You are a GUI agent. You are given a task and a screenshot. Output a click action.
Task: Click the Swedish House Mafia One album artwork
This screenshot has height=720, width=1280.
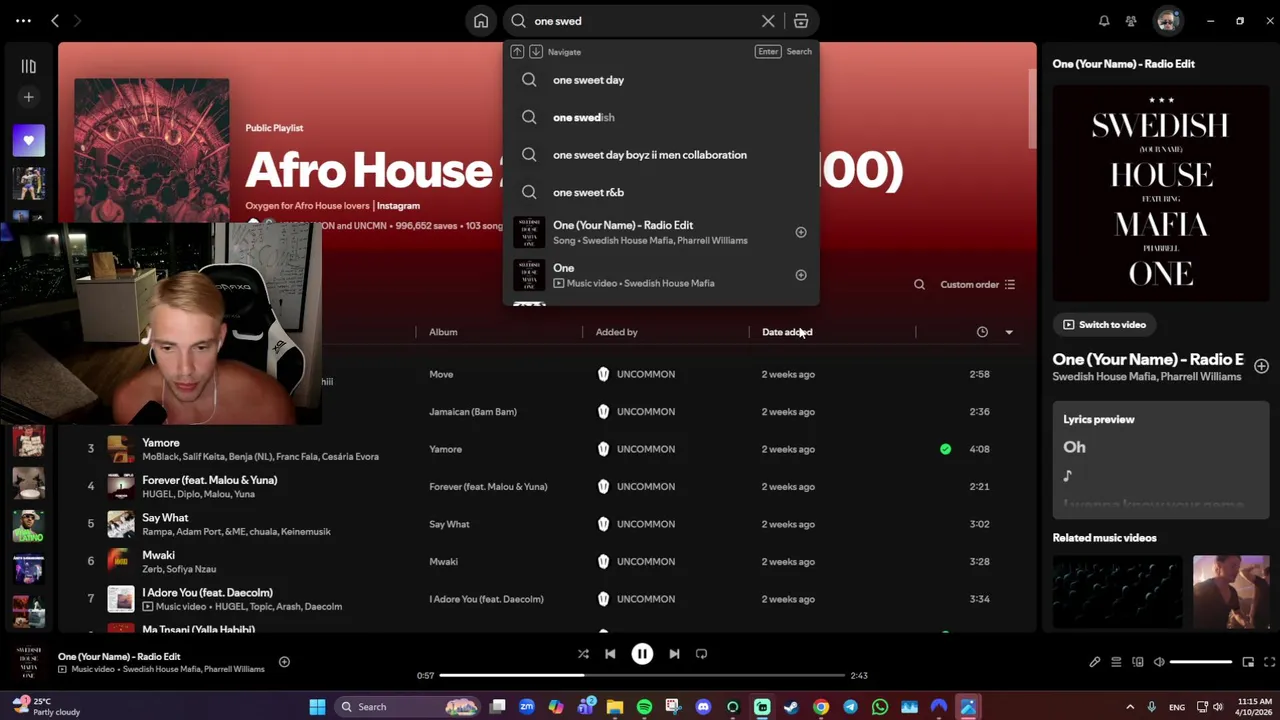point(1161,193)
